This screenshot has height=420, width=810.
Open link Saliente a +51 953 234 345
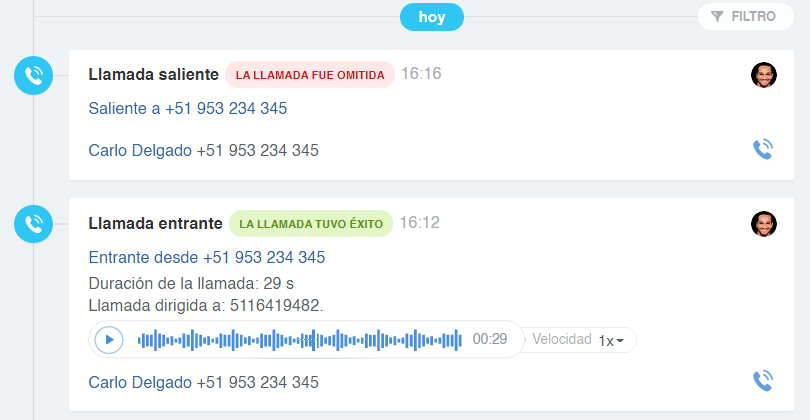click(x=188, y=108)
